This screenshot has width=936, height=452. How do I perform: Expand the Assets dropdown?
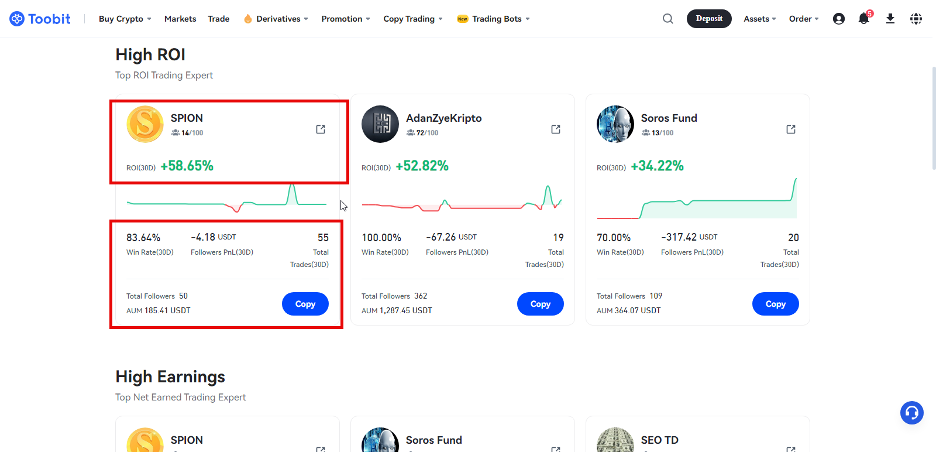tap(759, 19)
